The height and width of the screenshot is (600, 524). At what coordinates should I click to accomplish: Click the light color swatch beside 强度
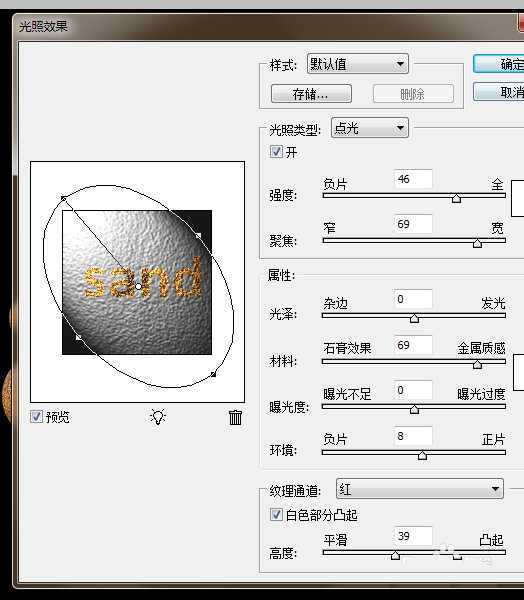[x=518, y=198]
